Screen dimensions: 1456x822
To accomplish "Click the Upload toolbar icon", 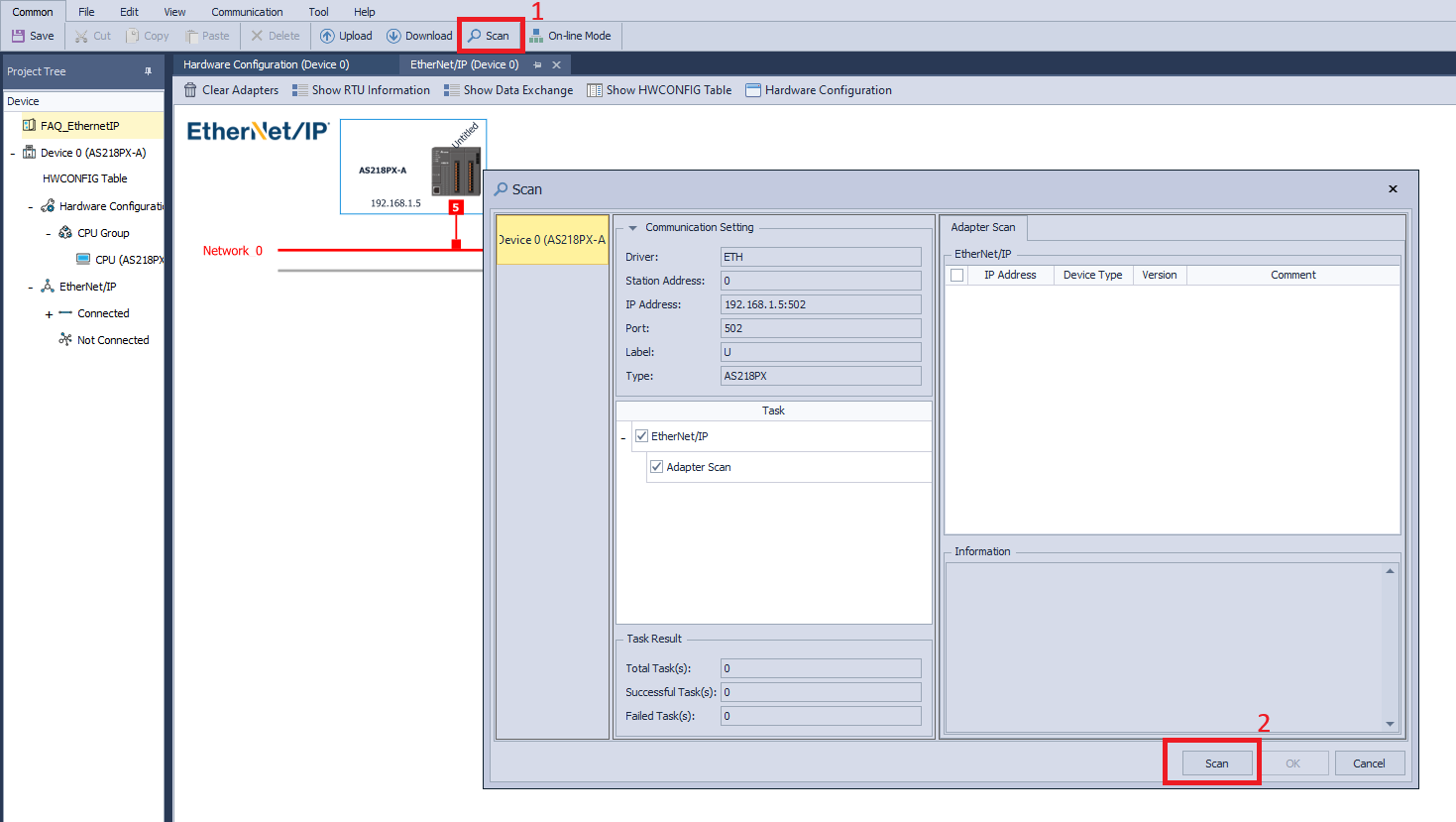I will (327, 36).
